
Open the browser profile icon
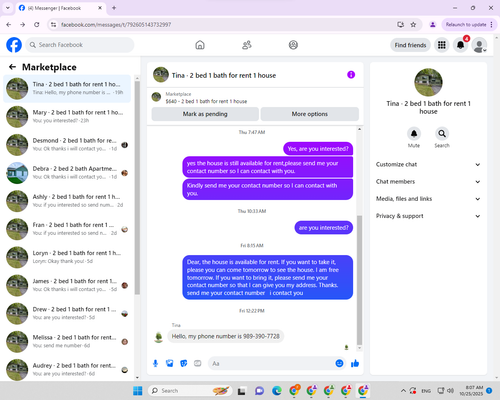(x=433, y=25)
